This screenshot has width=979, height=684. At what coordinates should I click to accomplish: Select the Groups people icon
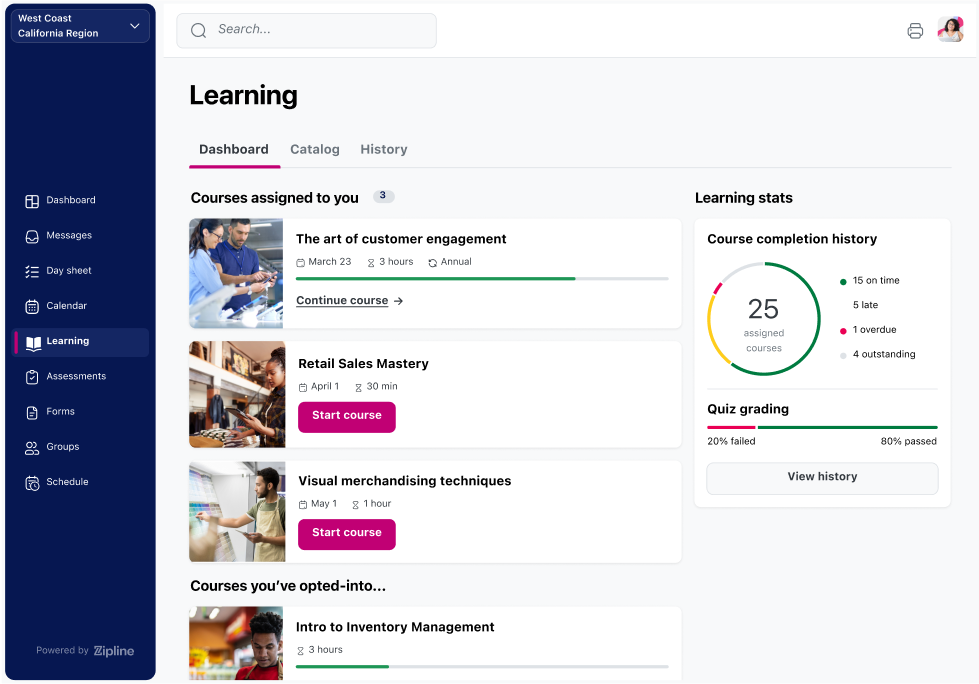(x=32, y=447)
